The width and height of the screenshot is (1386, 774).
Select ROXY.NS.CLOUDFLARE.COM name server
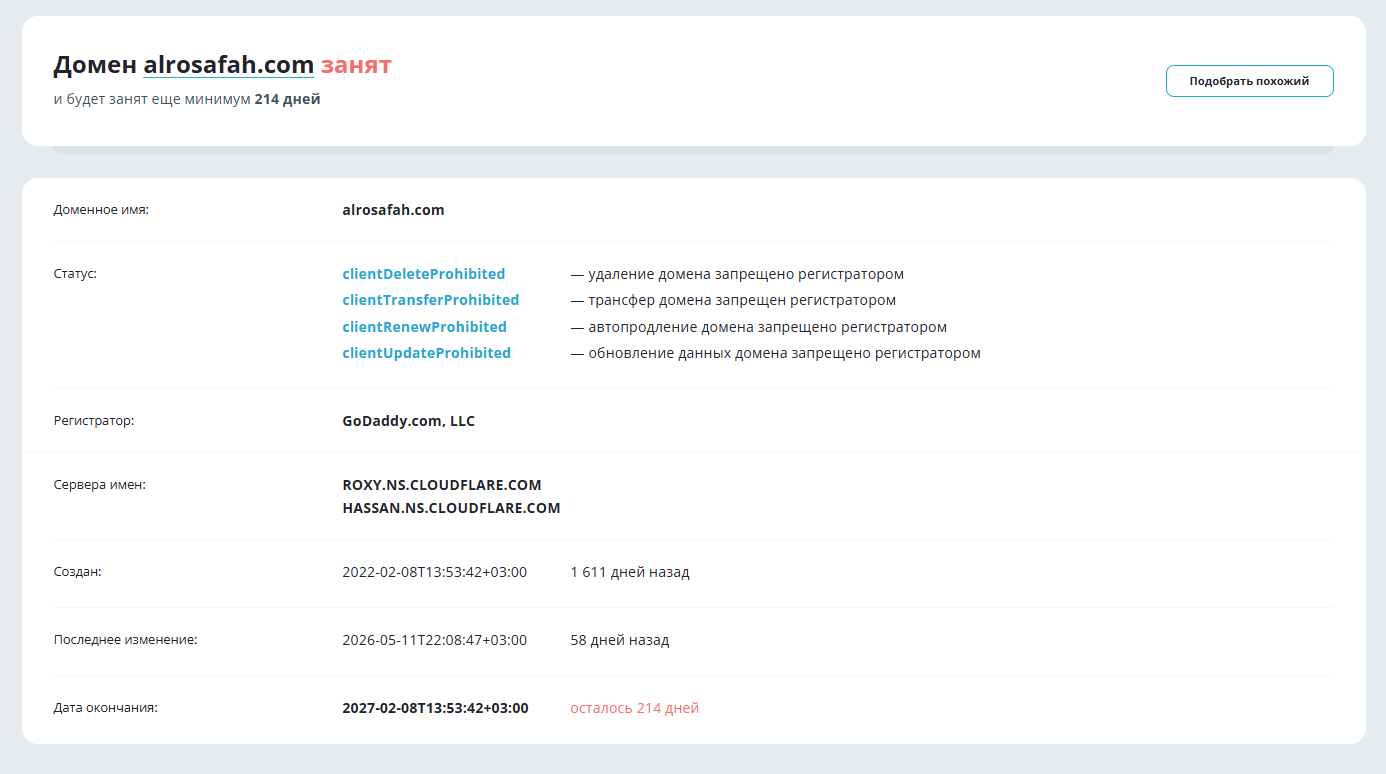[x=442, y=485]
